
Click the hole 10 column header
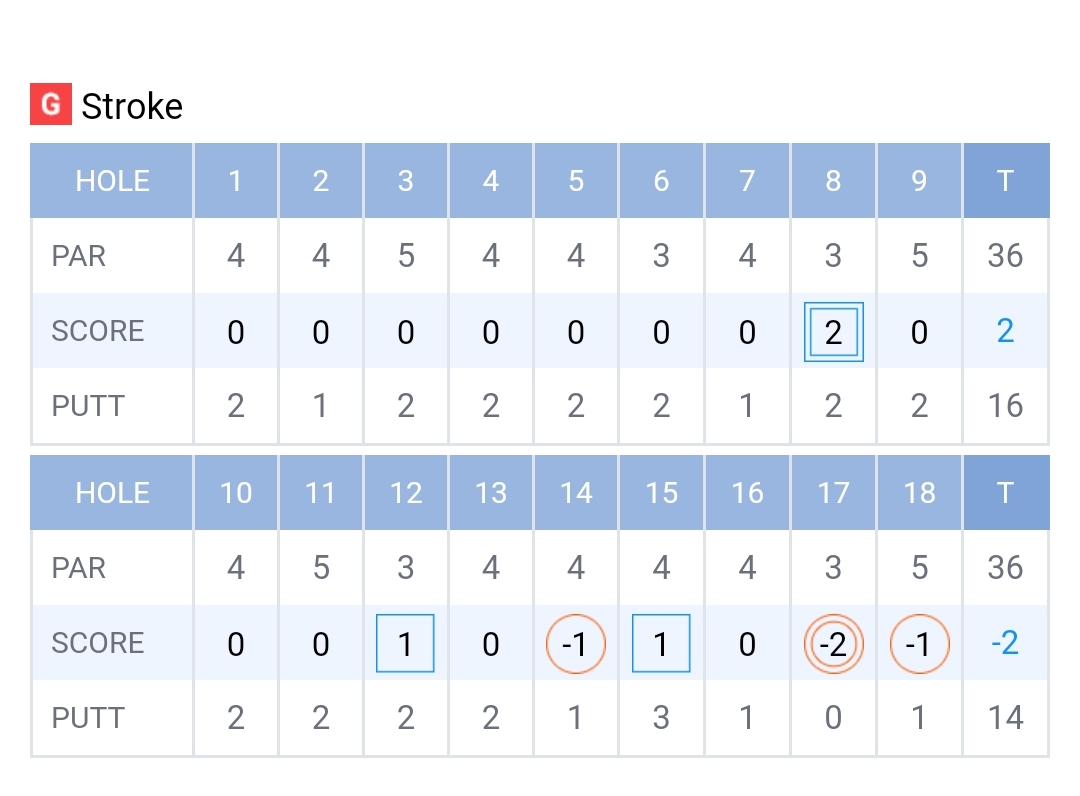click(x=235, y=493)
